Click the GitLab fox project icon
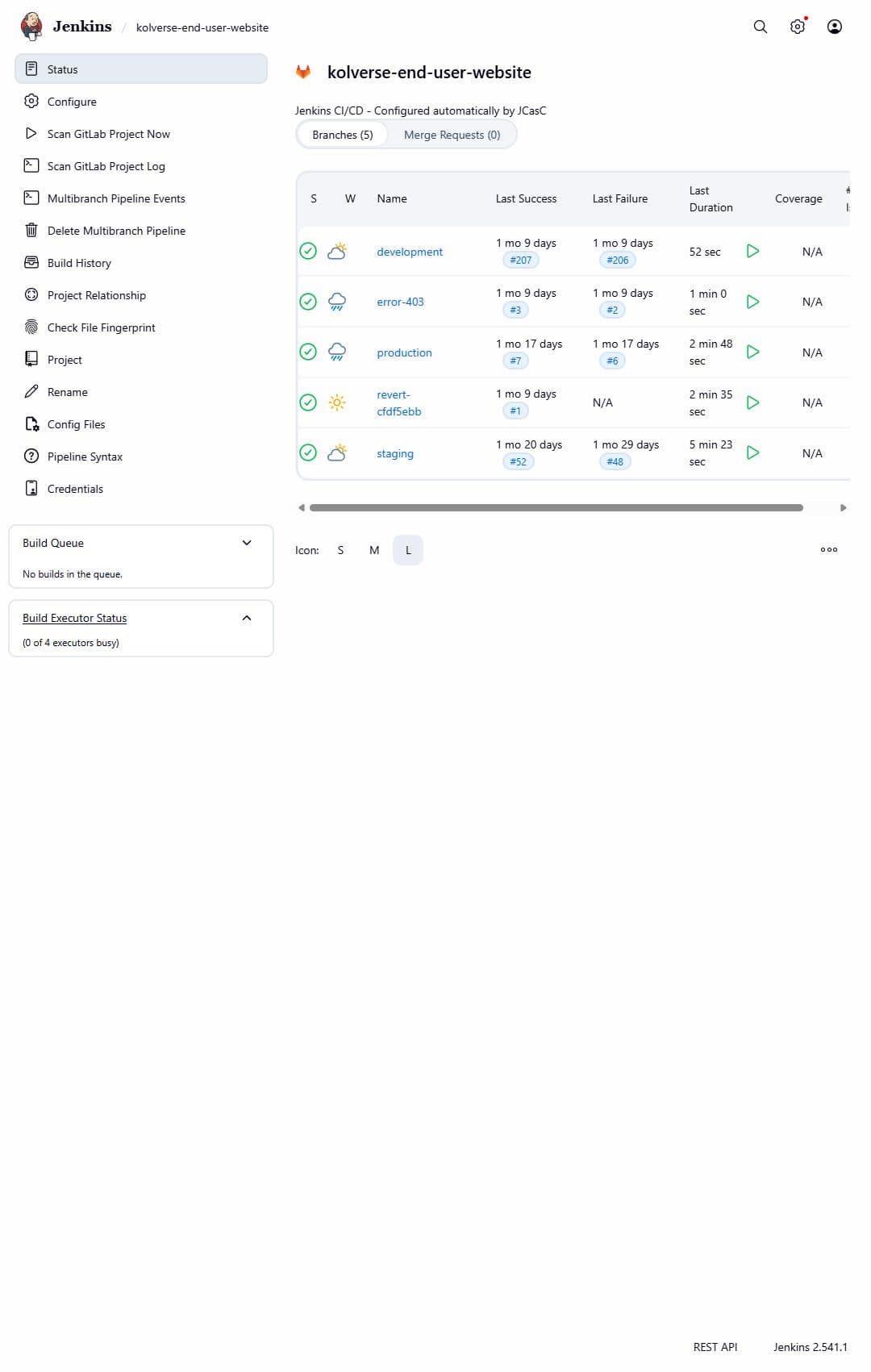The image size is (871, 1372). [303, 72]
